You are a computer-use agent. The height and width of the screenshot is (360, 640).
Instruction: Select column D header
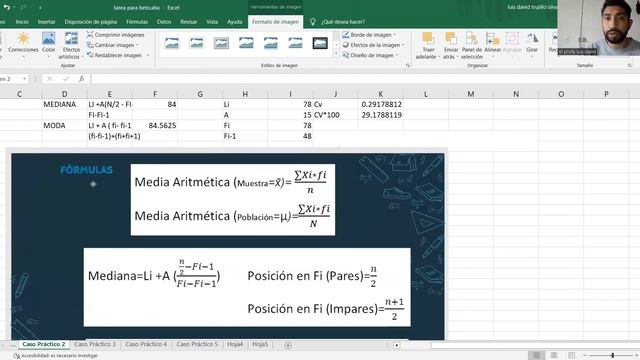tap(64, 94)
